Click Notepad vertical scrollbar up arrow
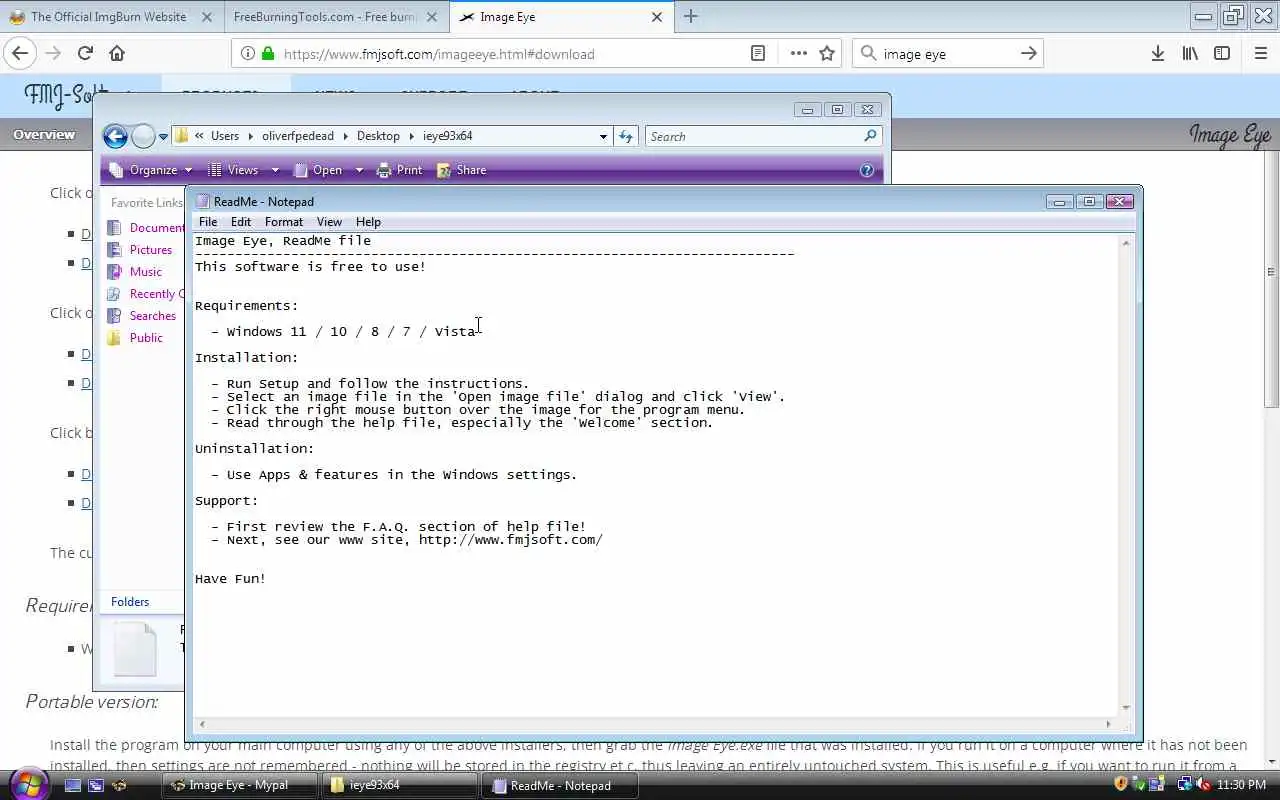 (x=1126, y=243)
